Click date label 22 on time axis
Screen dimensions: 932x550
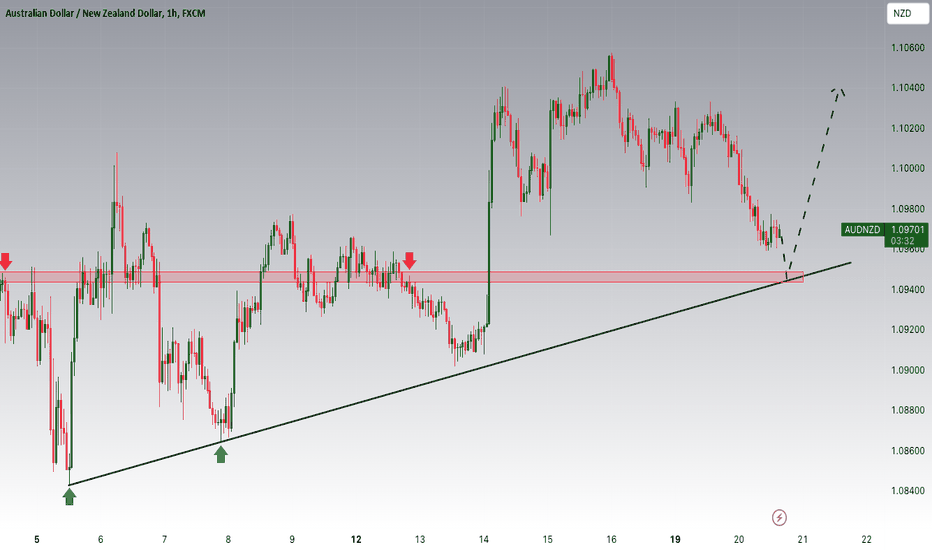coord(867,539)
